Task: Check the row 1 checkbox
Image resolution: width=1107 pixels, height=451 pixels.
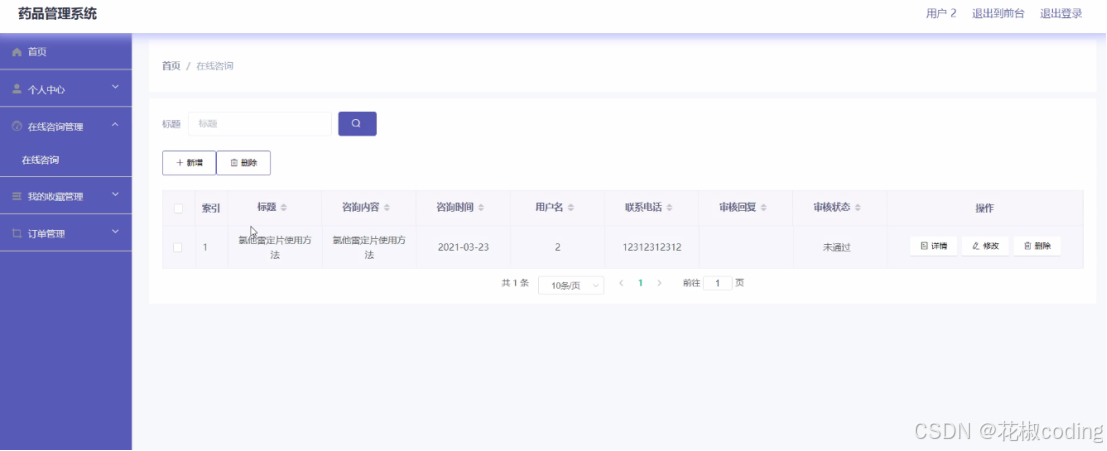Action: point(178,247)
